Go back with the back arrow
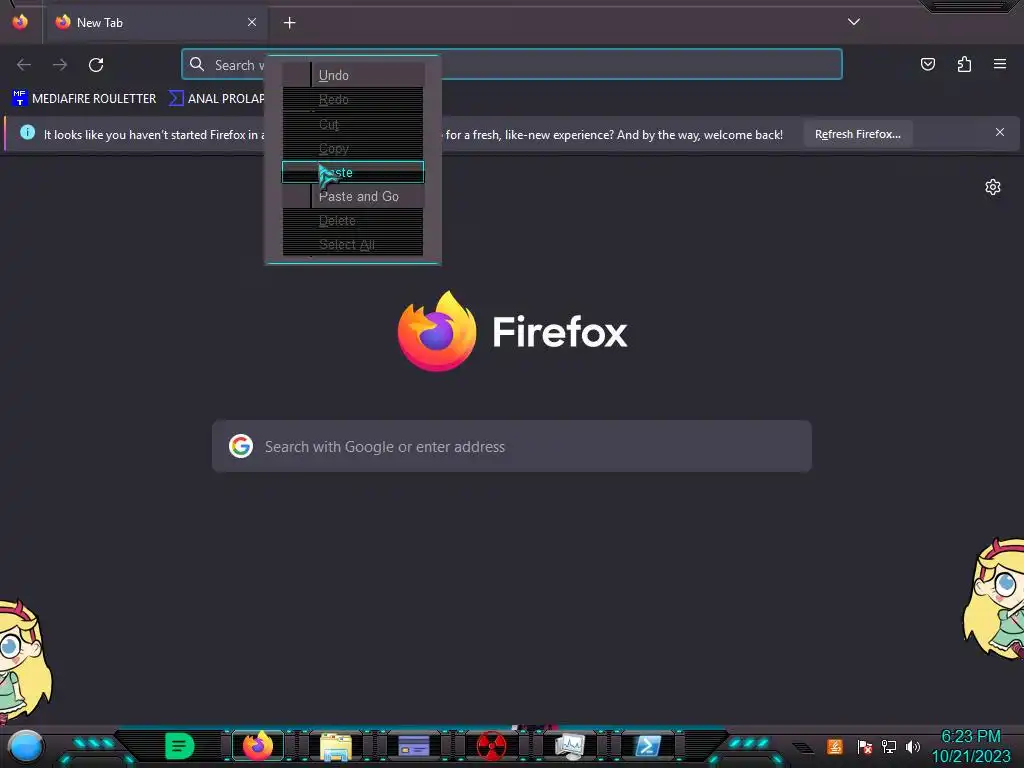Screen dimensions: 1024x768 24,65
